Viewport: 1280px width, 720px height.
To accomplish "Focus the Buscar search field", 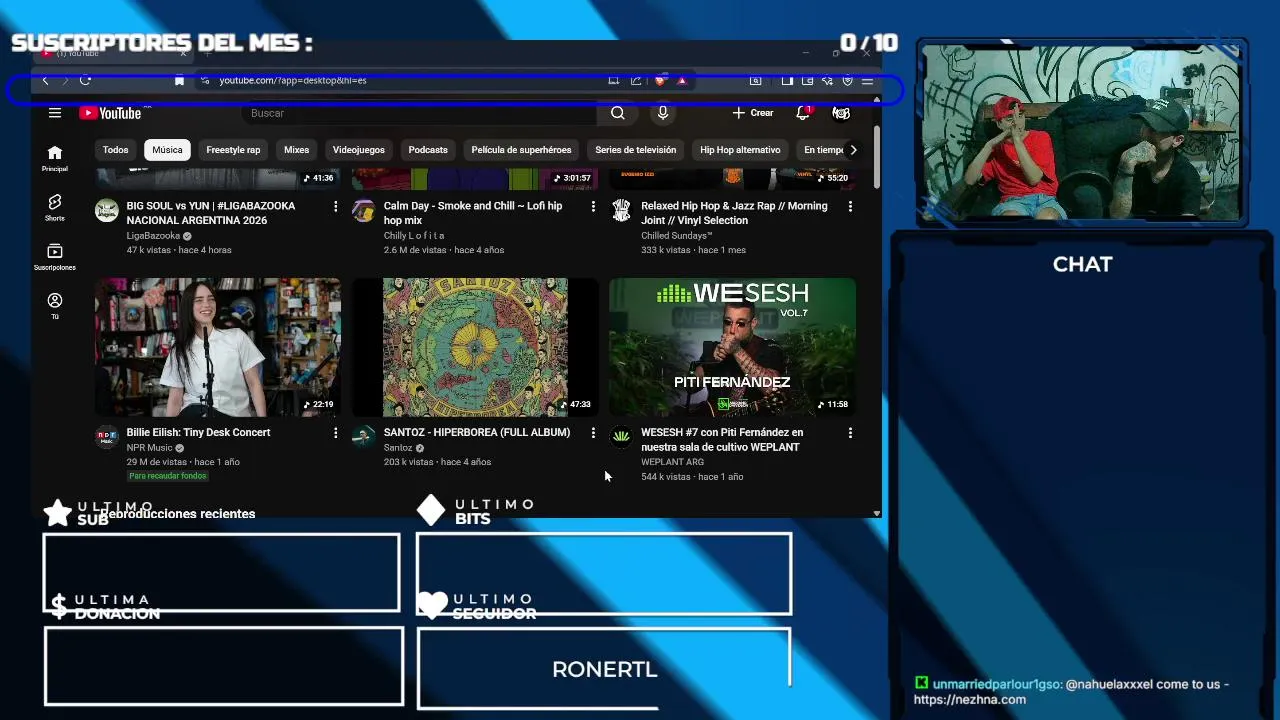I will click(x=420, y=113).
